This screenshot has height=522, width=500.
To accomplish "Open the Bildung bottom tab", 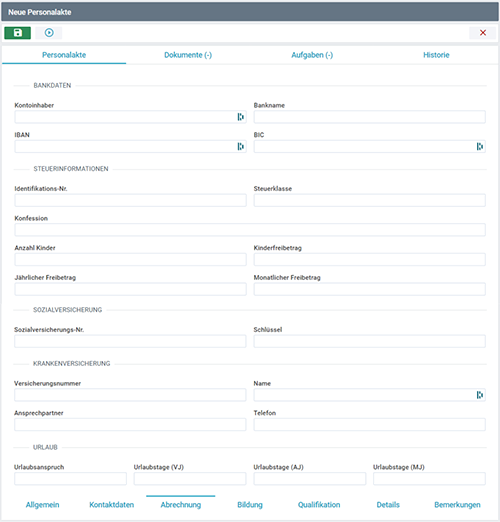I will tap(250, 505).
